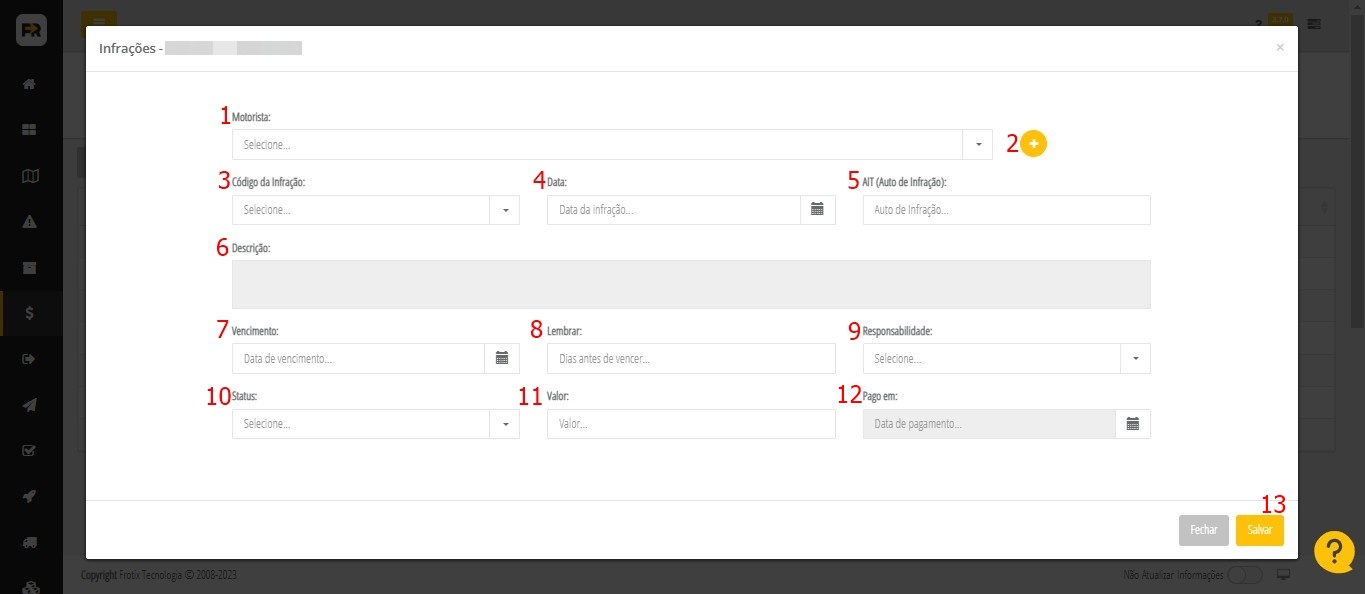Viewport: 1365px width, 594px height.
Task: Toggle the Não Atualizar Informações switch
Action: coord(1244,575)
